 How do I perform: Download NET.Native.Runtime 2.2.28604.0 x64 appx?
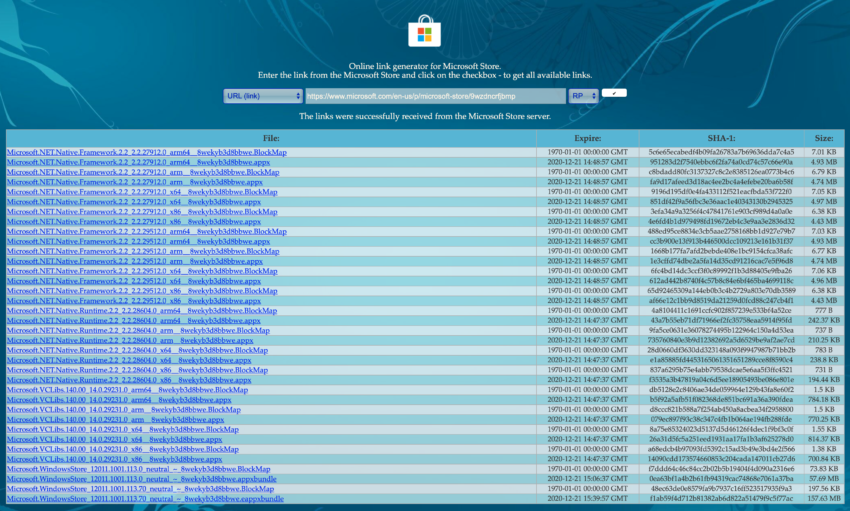[x=129, y=360]
